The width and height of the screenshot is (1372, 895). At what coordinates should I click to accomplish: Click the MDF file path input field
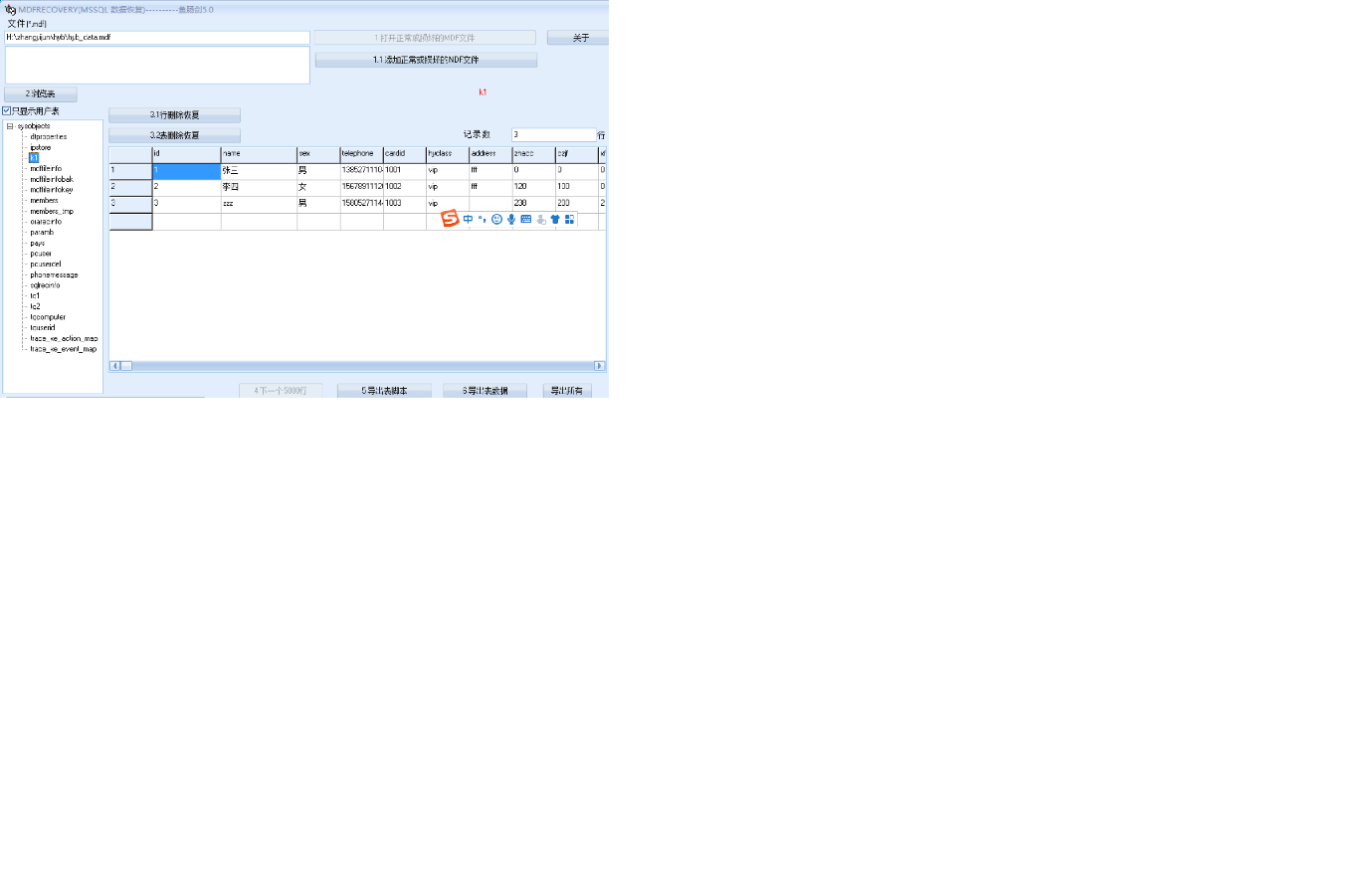tap(157, 37)
